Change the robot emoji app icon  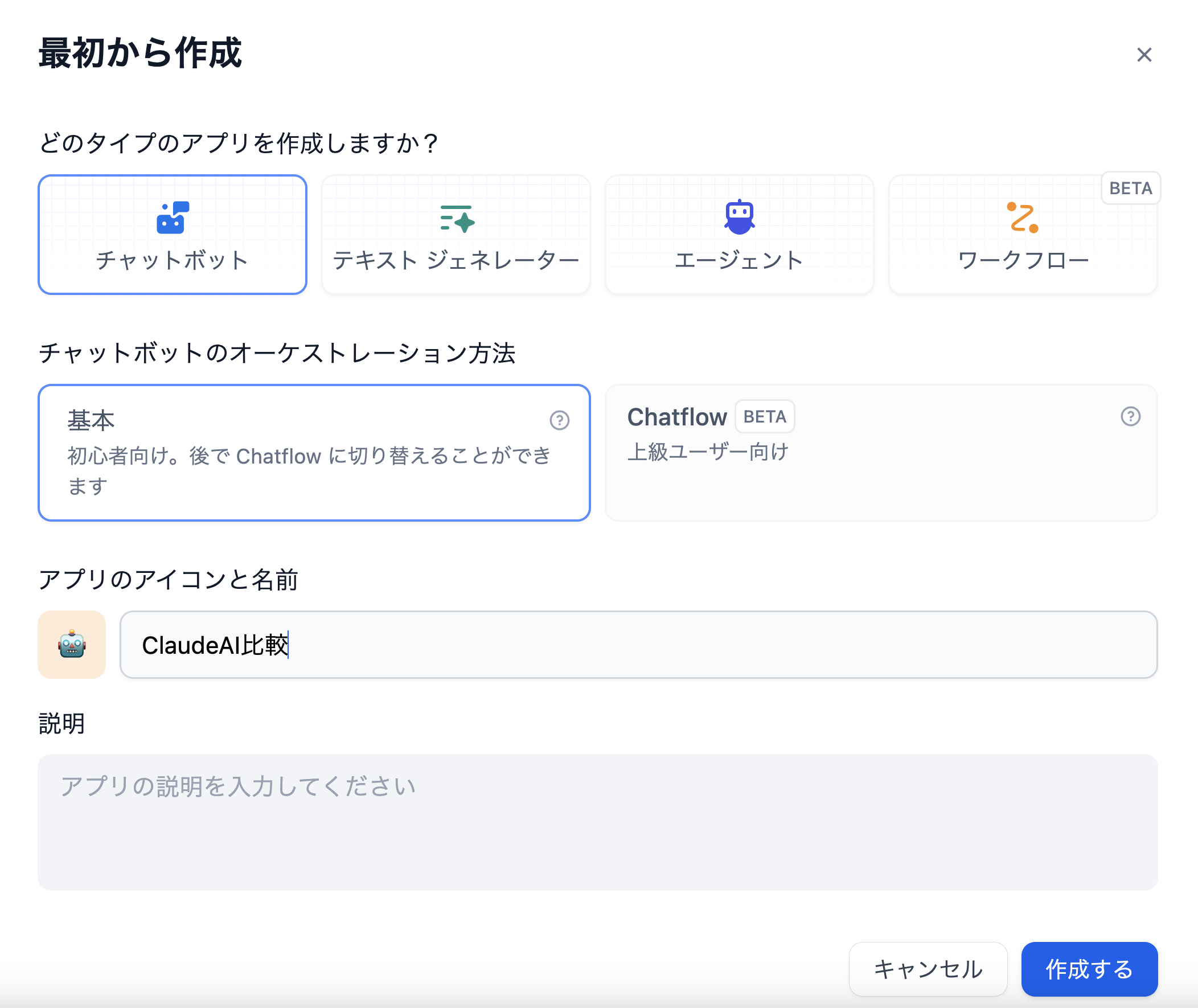point(72,645)
